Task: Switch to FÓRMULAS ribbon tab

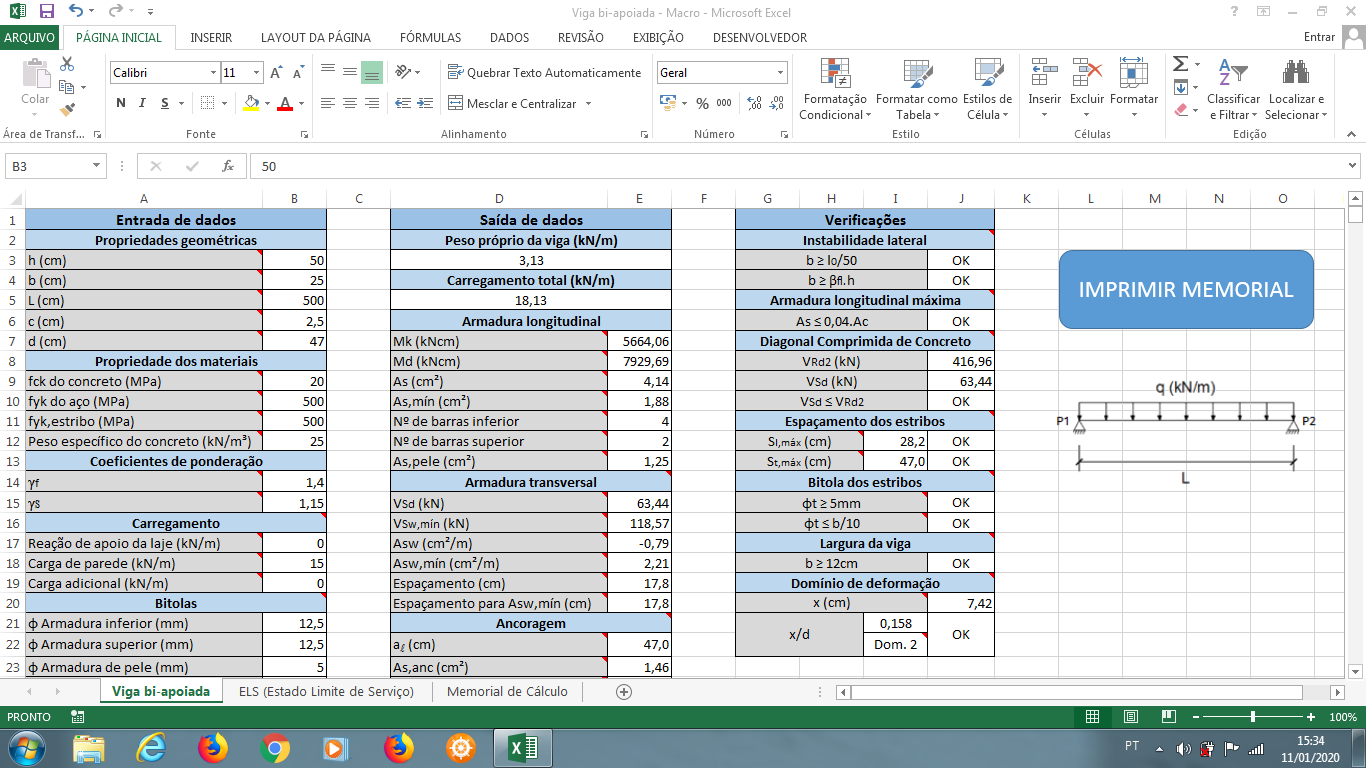Action: [430, 37]
